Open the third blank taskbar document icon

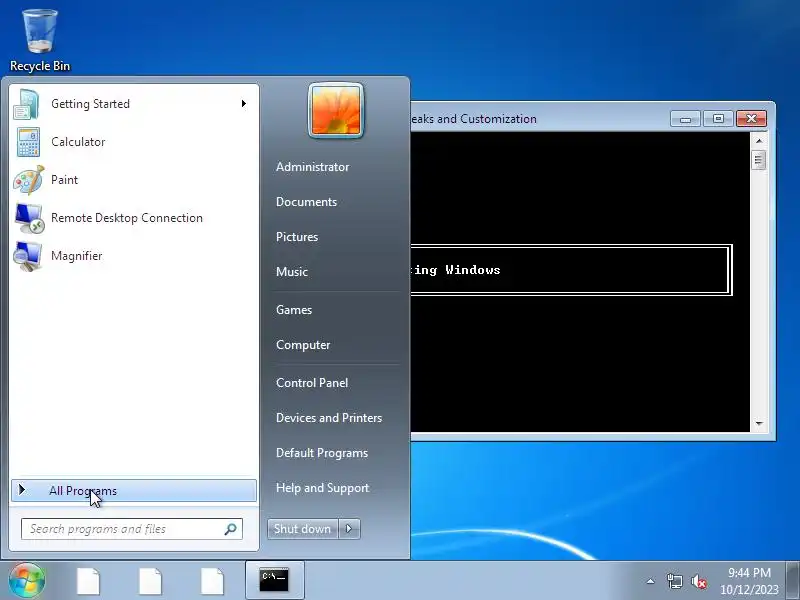(212, 581)
